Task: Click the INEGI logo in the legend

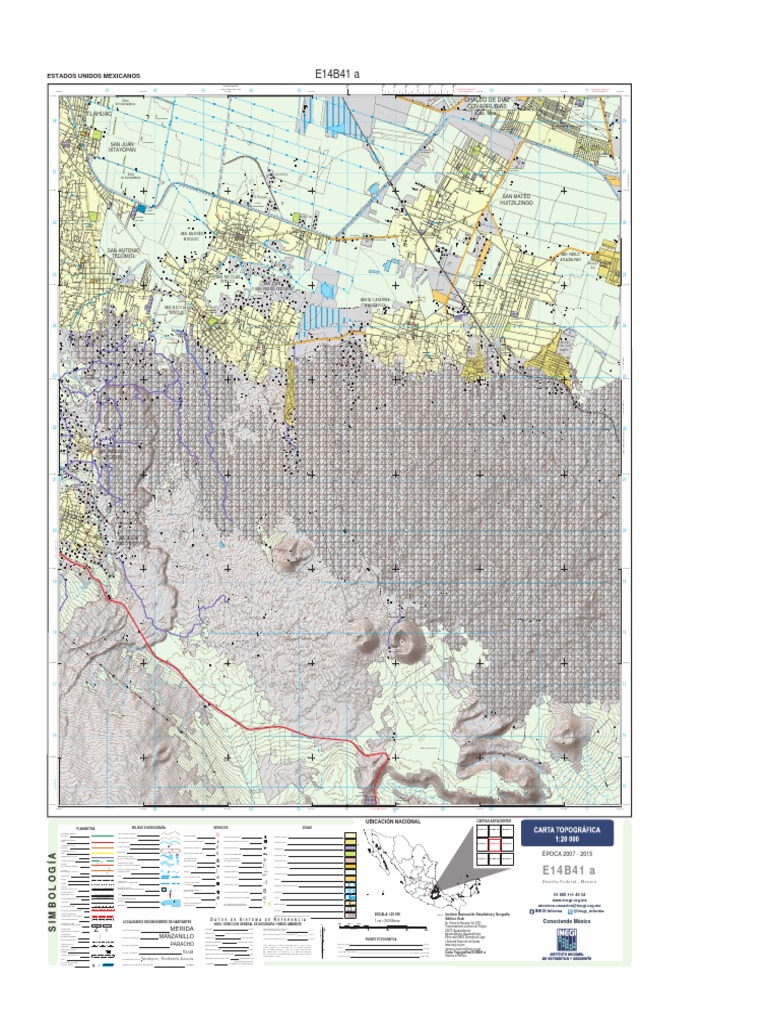Action: click(x=567, y=940)
